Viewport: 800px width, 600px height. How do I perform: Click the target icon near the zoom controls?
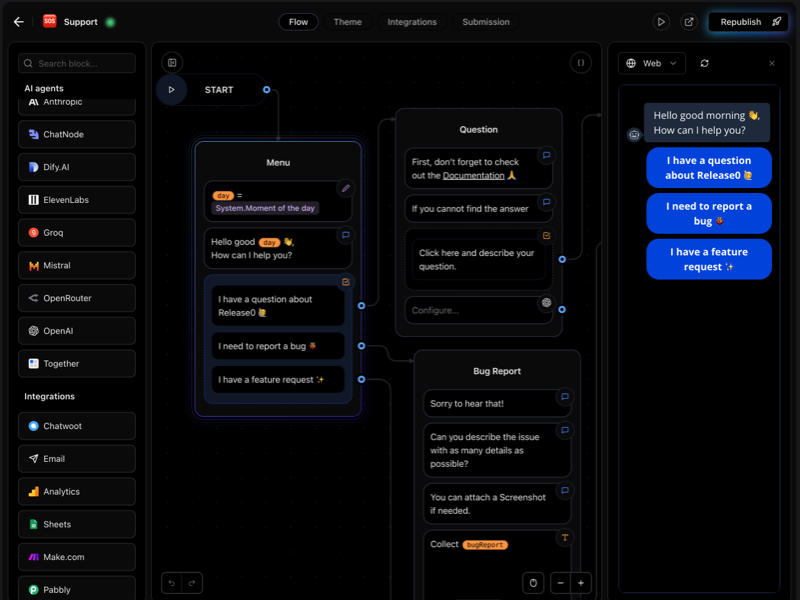(533, 583)
